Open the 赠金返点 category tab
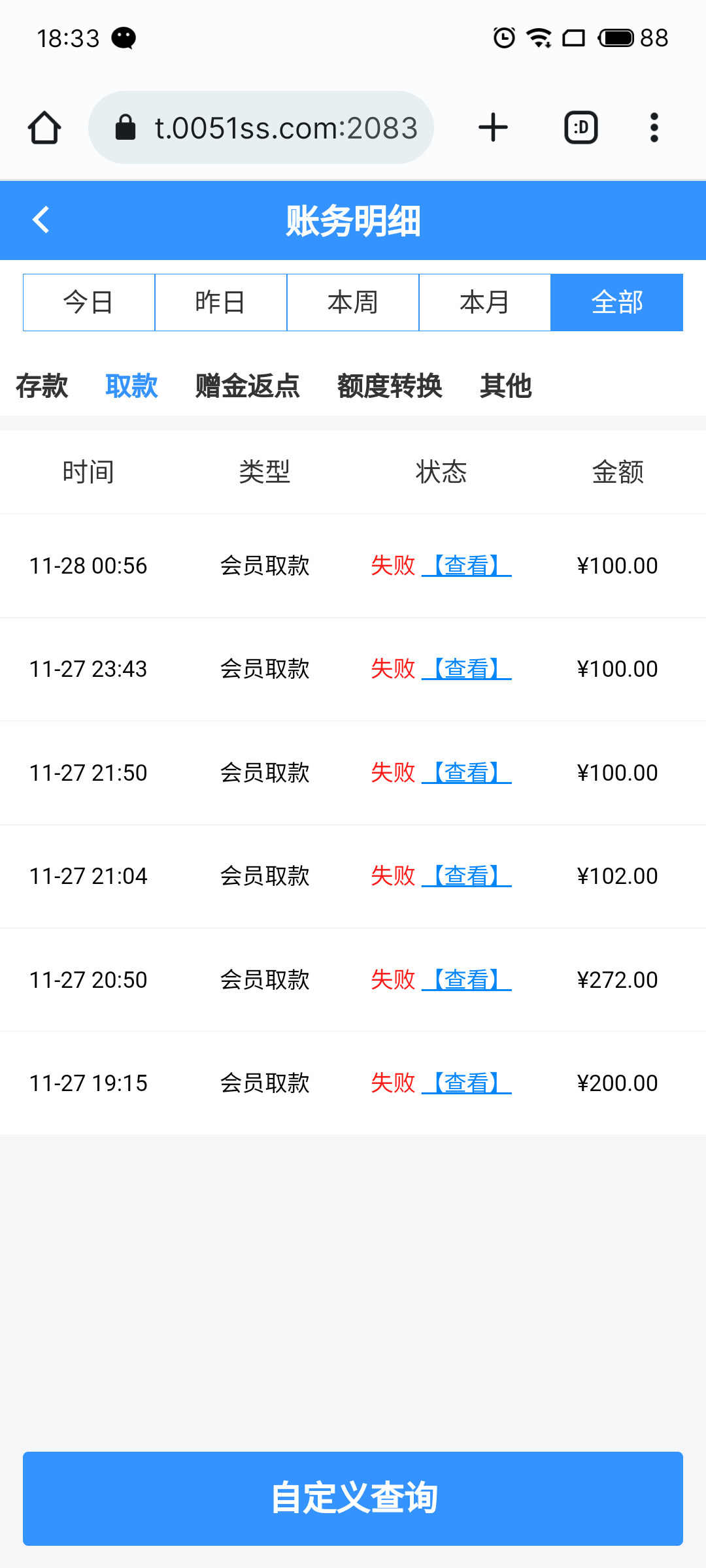This screenshot has width=706, height=1568. click(x=247, y=386)
